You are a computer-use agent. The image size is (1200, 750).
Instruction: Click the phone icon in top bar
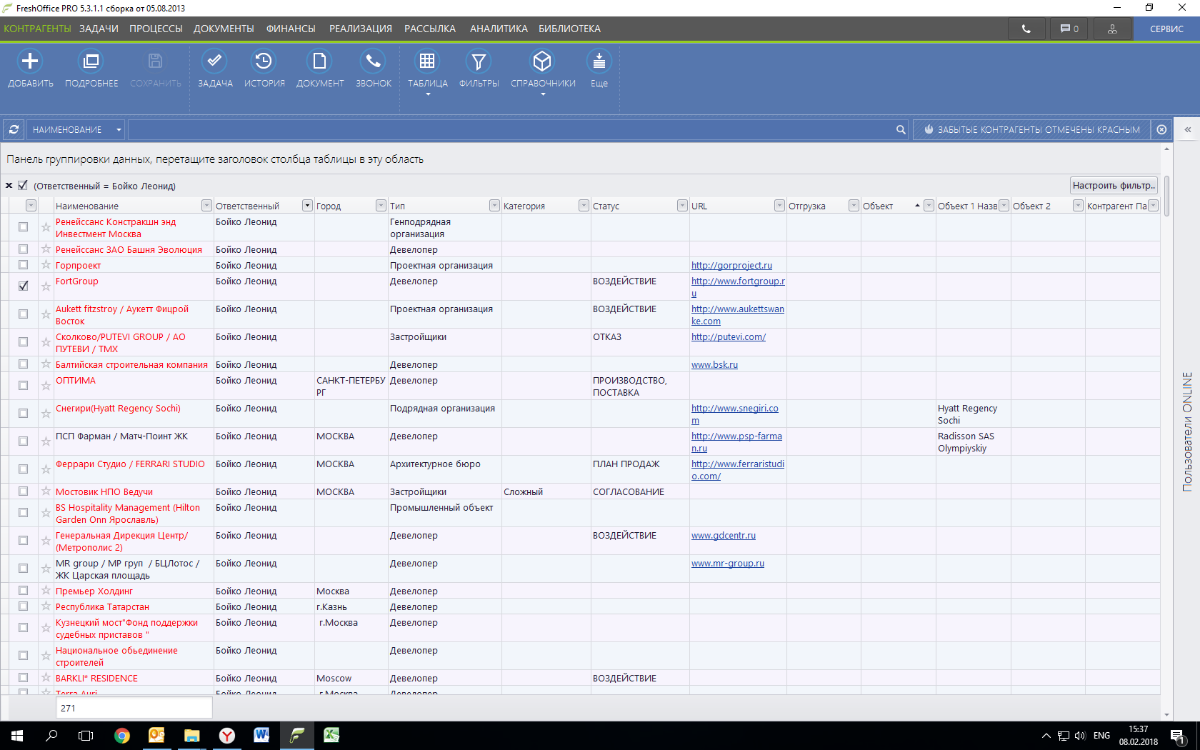click(1026, 29)
